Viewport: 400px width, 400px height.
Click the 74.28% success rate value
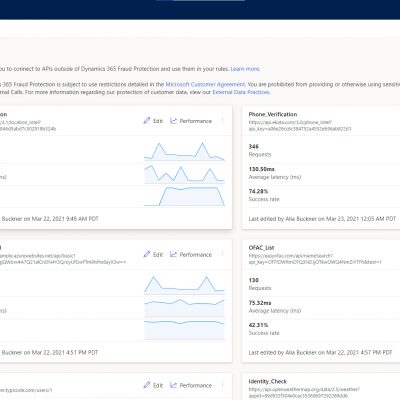[258, 191]
